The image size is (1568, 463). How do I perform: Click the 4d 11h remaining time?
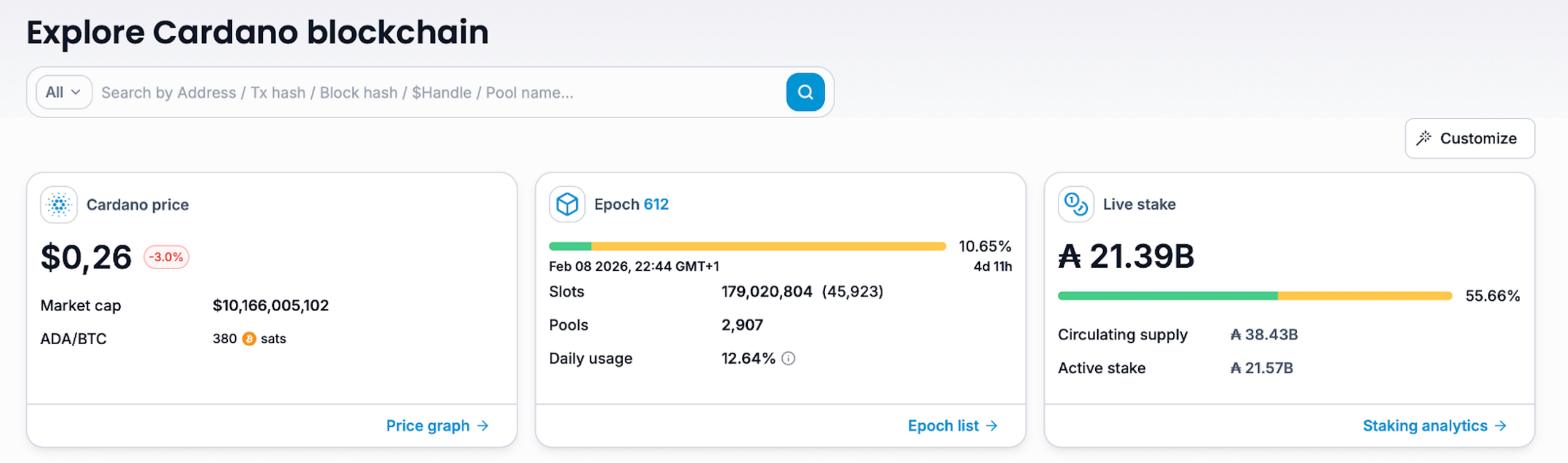pos(993,266)
